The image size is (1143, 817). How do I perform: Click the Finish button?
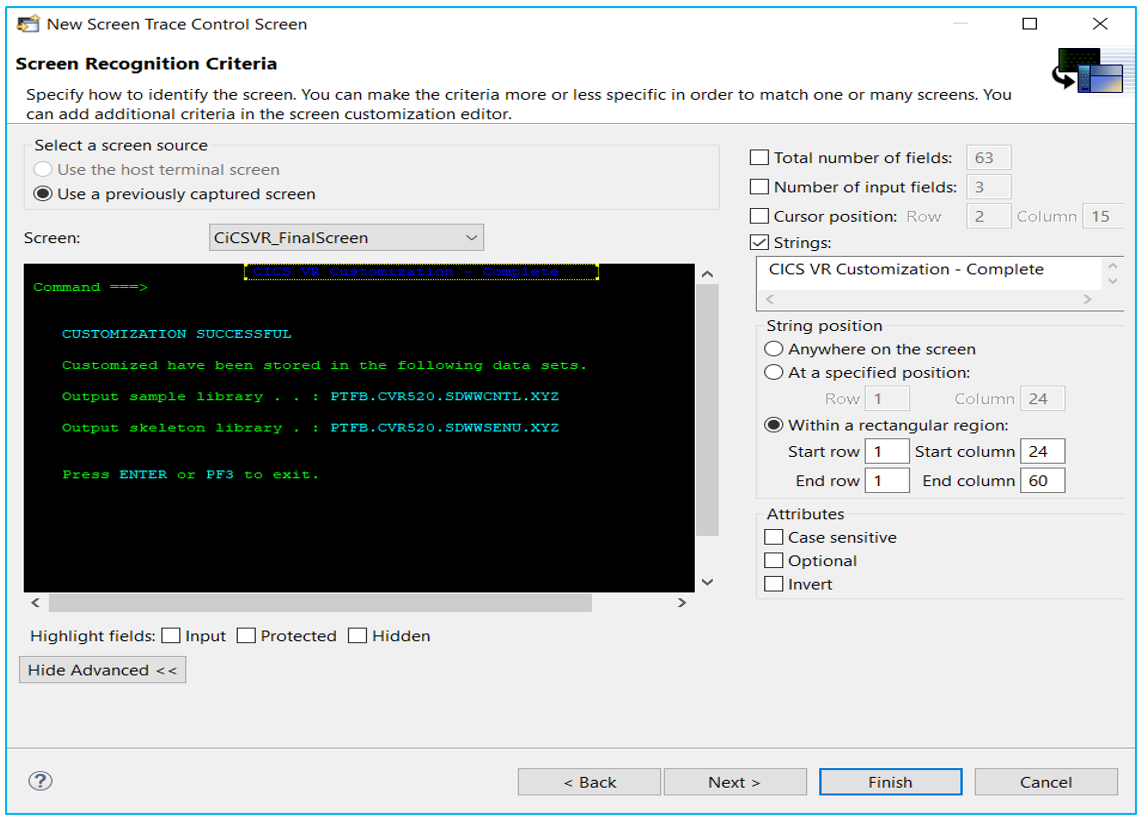pos(890,782)
